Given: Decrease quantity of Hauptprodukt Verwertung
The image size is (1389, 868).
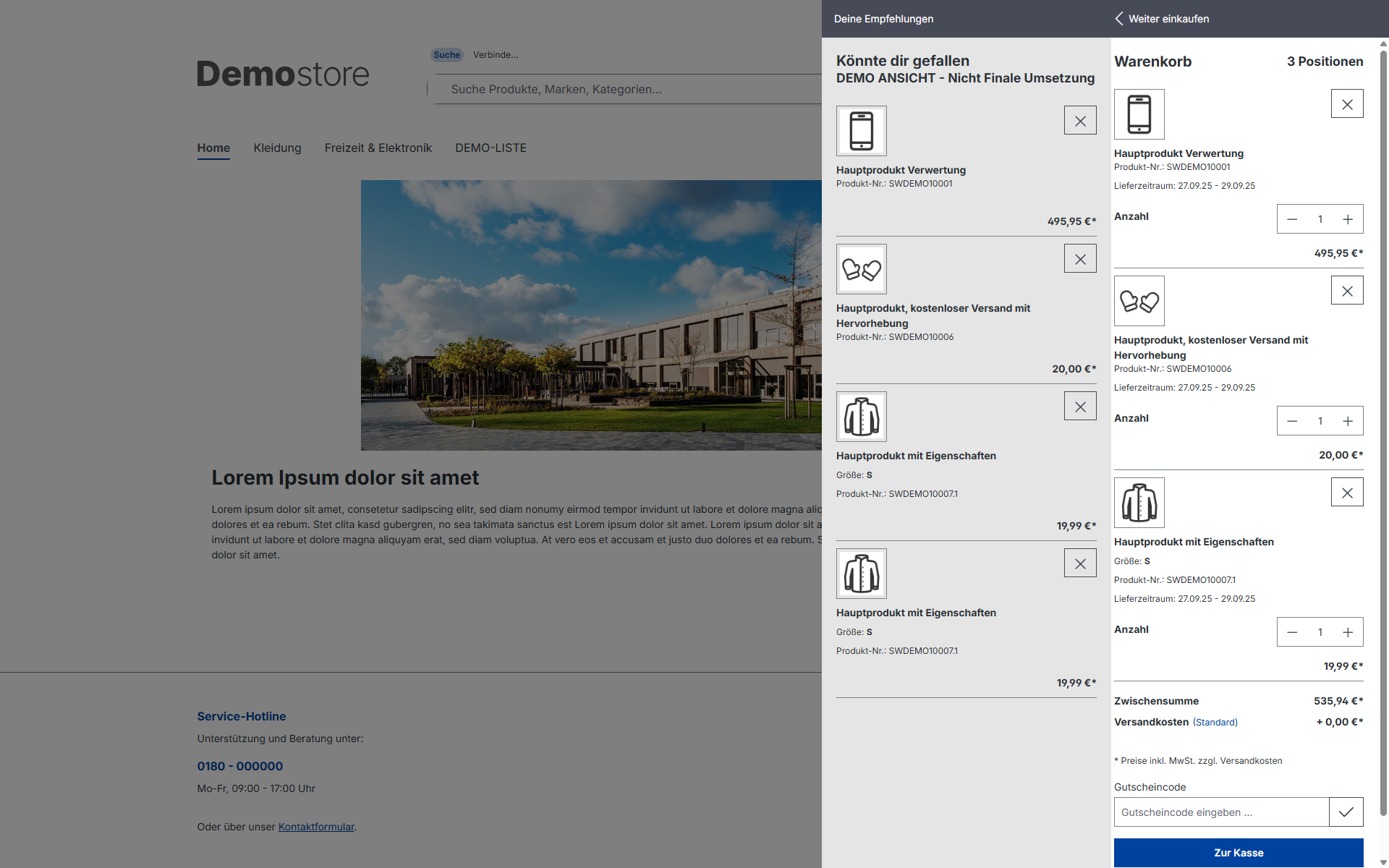Looking at the screenshot, I should point(1292,219).
